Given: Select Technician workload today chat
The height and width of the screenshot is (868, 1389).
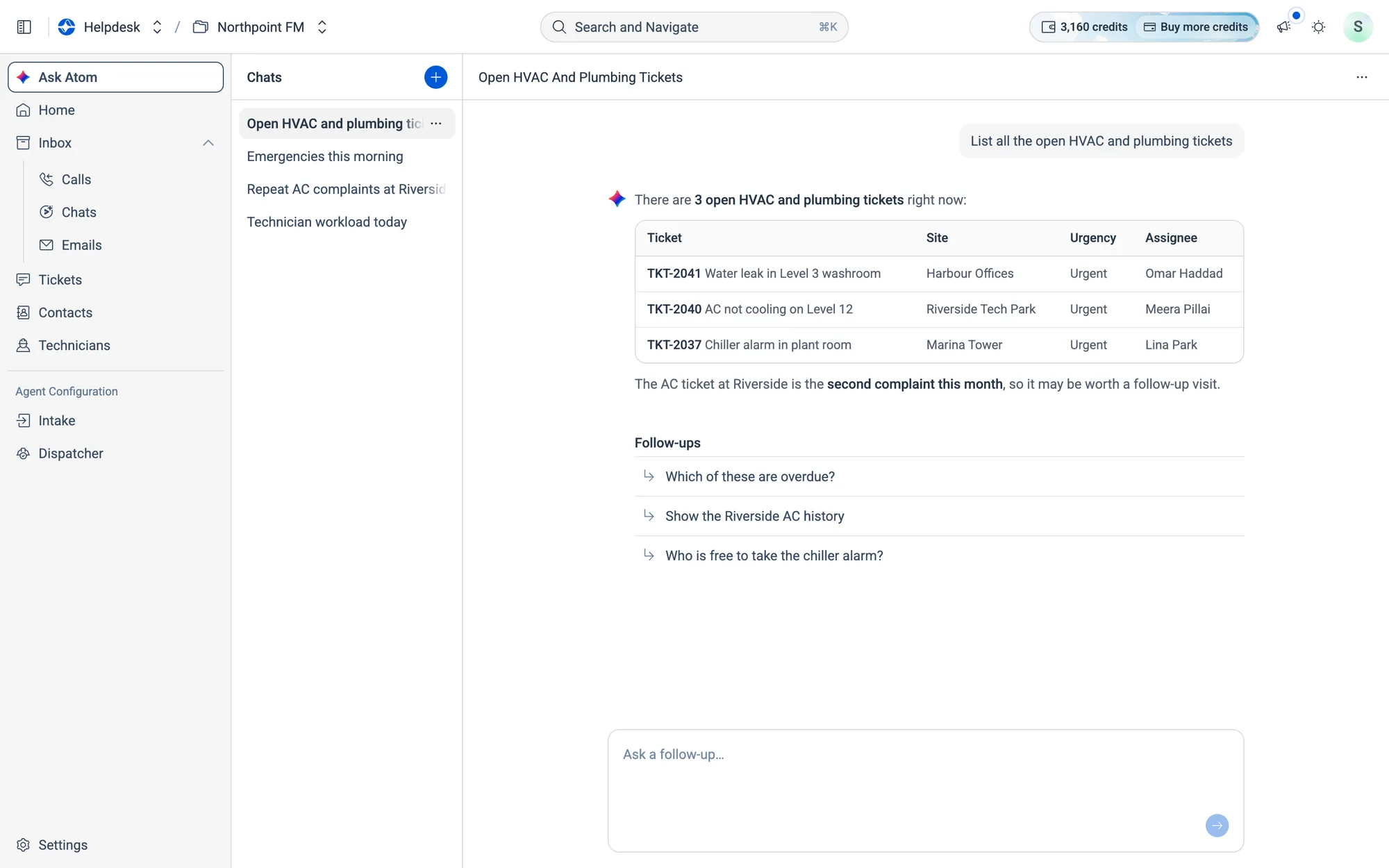Looking at the screenshot, I should point(347,222).
